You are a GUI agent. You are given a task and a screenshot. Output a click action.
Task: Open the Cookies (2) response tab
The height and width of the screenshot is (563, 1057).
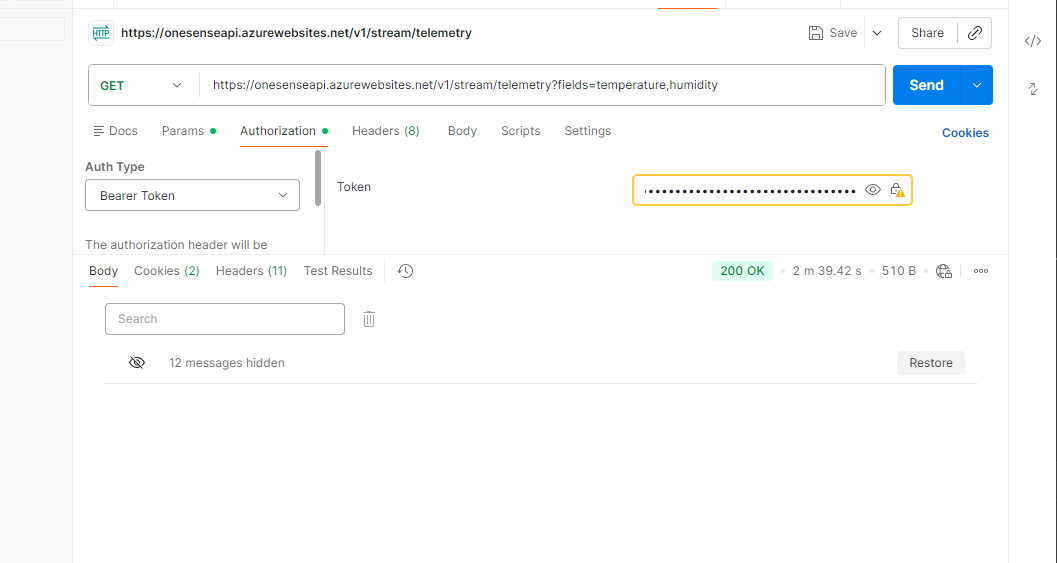[x=167, y=271]
